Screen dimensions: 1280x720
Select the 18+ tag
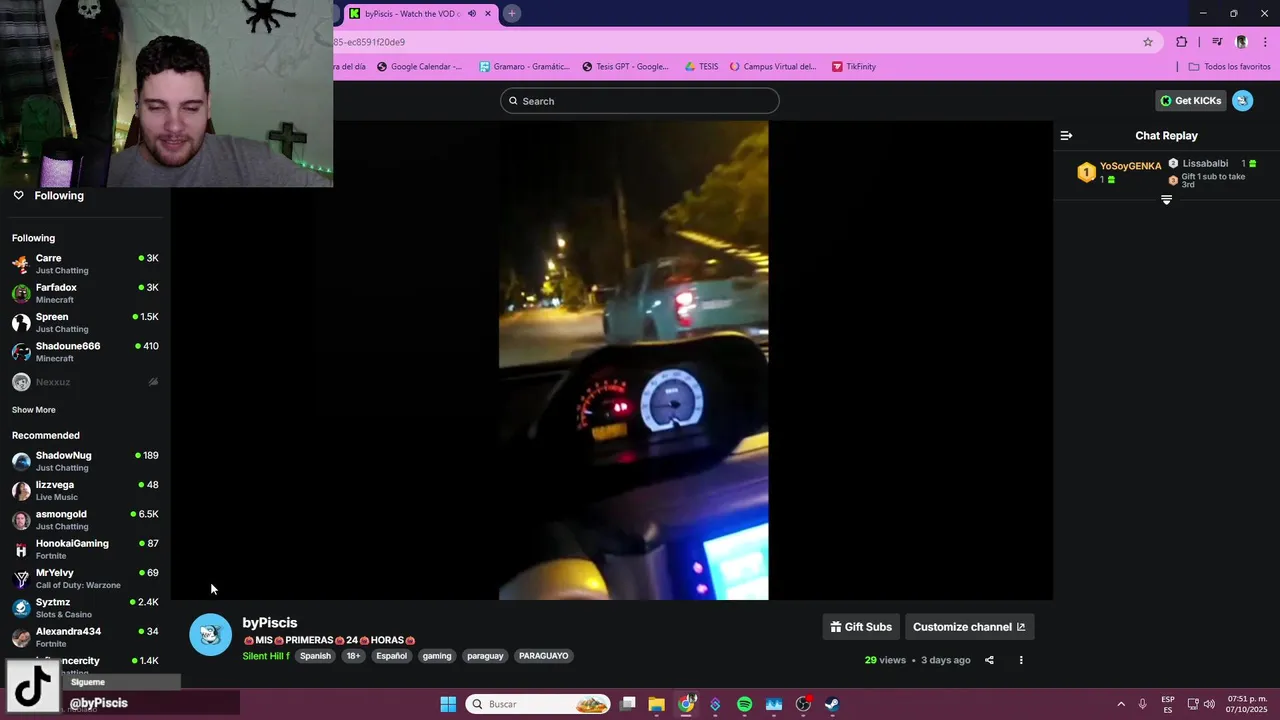click(x=353, y=656)
